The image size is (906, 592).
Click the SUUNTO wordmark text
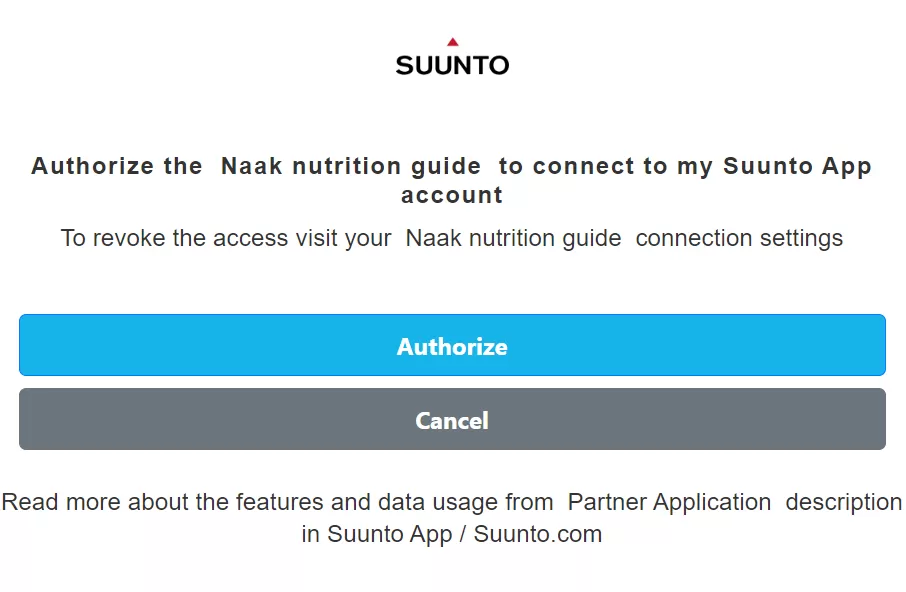tap(452, 66)
